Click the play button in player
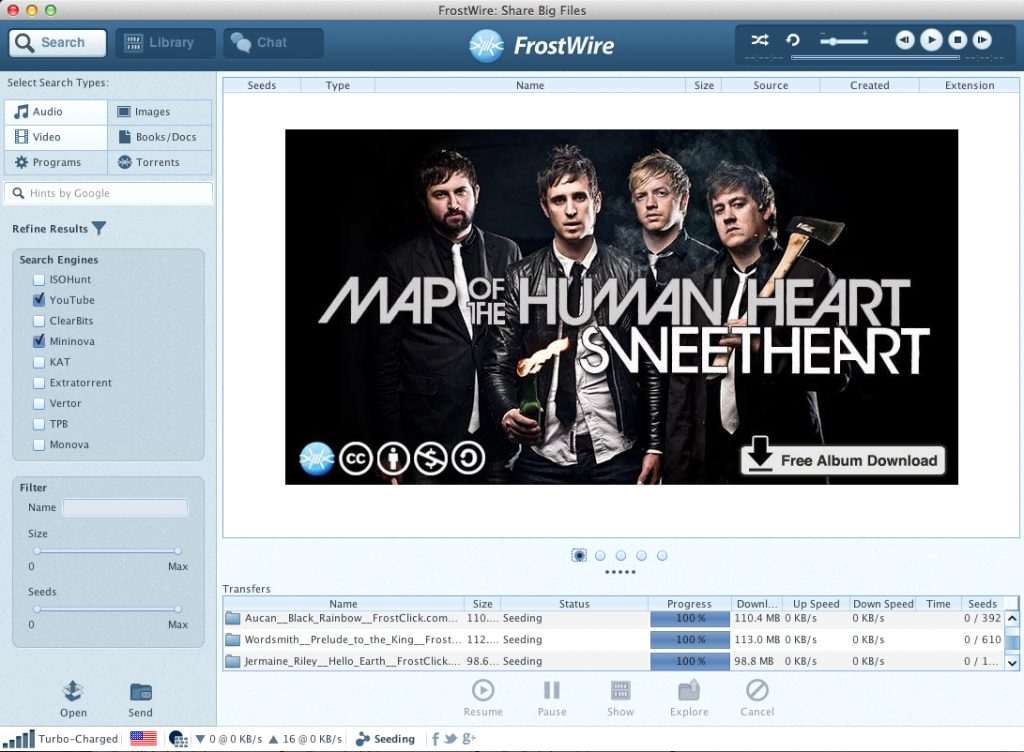The image size is (1024, 752). [x=931, y=40]
